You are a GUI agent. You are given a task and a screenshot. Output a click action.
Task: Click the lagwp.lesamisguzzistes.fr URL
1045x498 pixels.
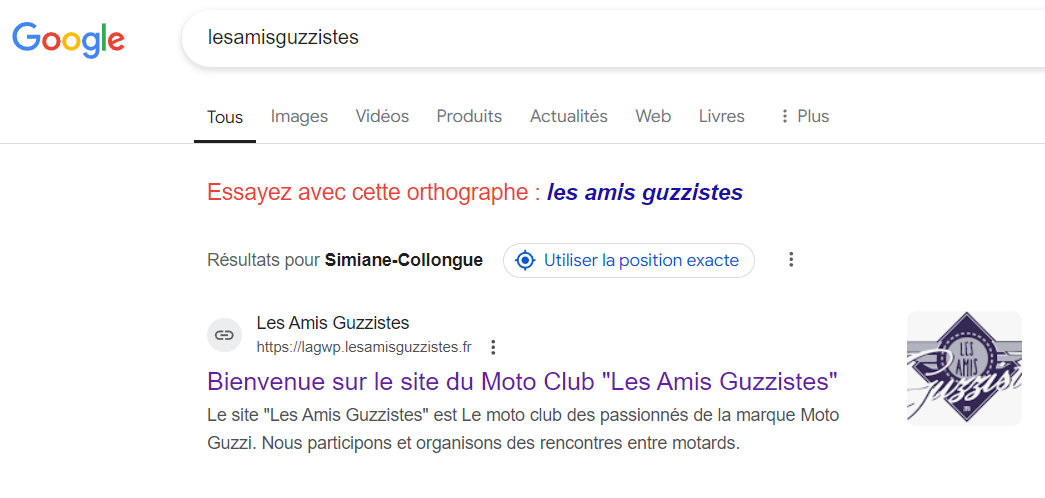click(364, 348)
